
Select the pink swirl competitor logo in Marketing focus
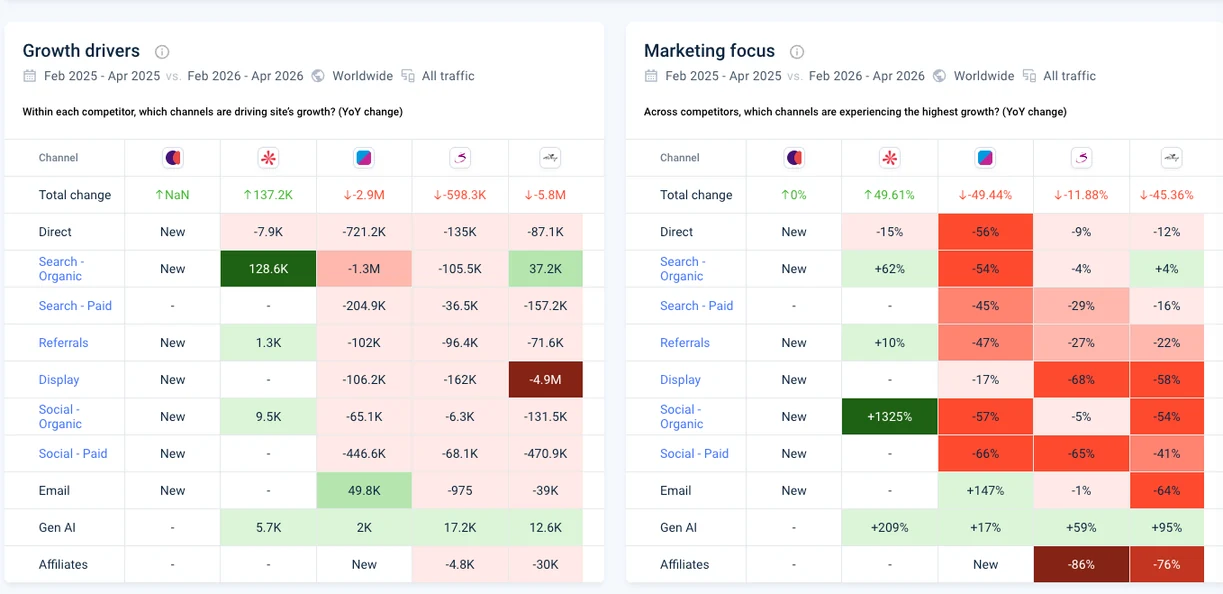click(x=1082, y=157)
